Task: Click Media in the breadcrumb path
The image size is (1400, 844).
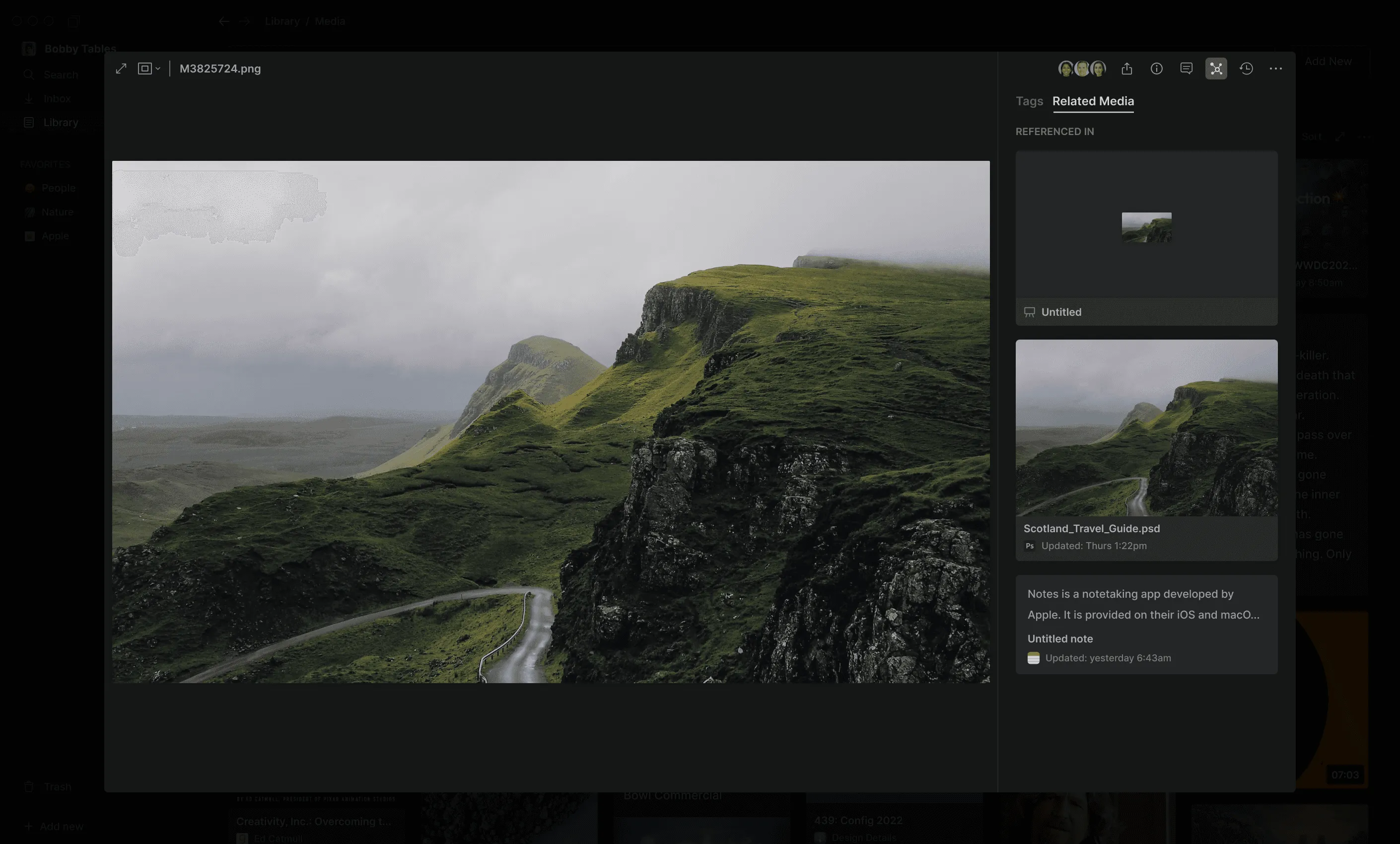Action: [330, 21]
